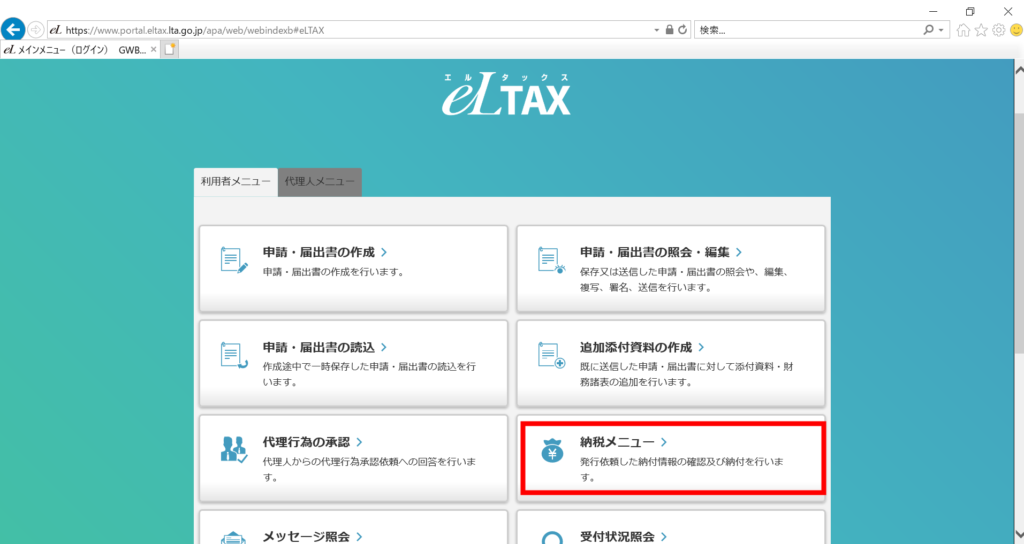Screen dimensions: 1024x544
Task: Click the 申請・届出書の作成 document icon
Action: tap(233, 259)
